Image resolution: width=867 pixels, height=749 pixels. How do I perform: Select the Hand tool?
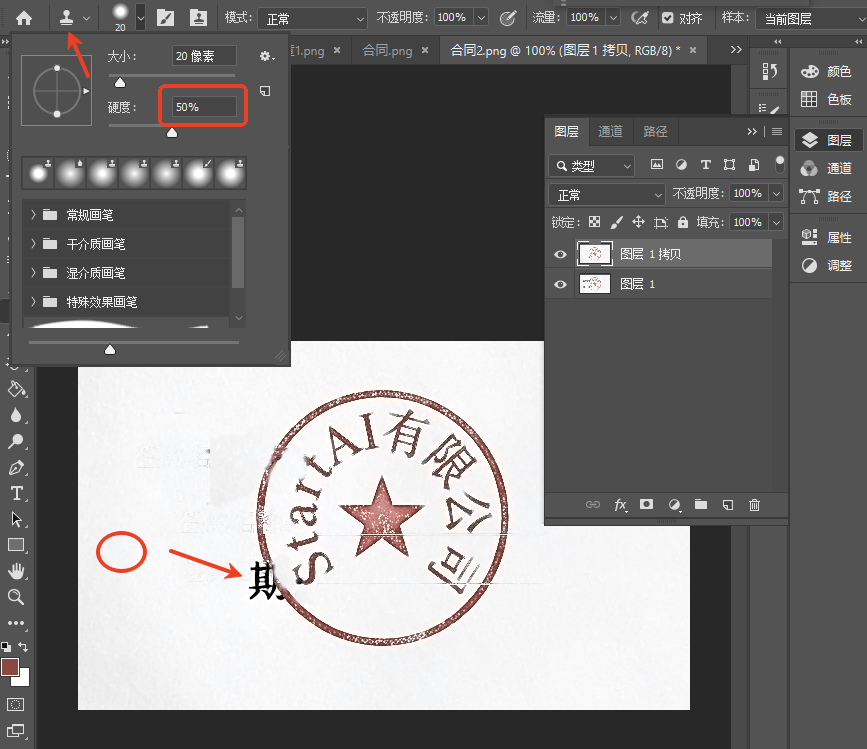[x=17, y=571]
